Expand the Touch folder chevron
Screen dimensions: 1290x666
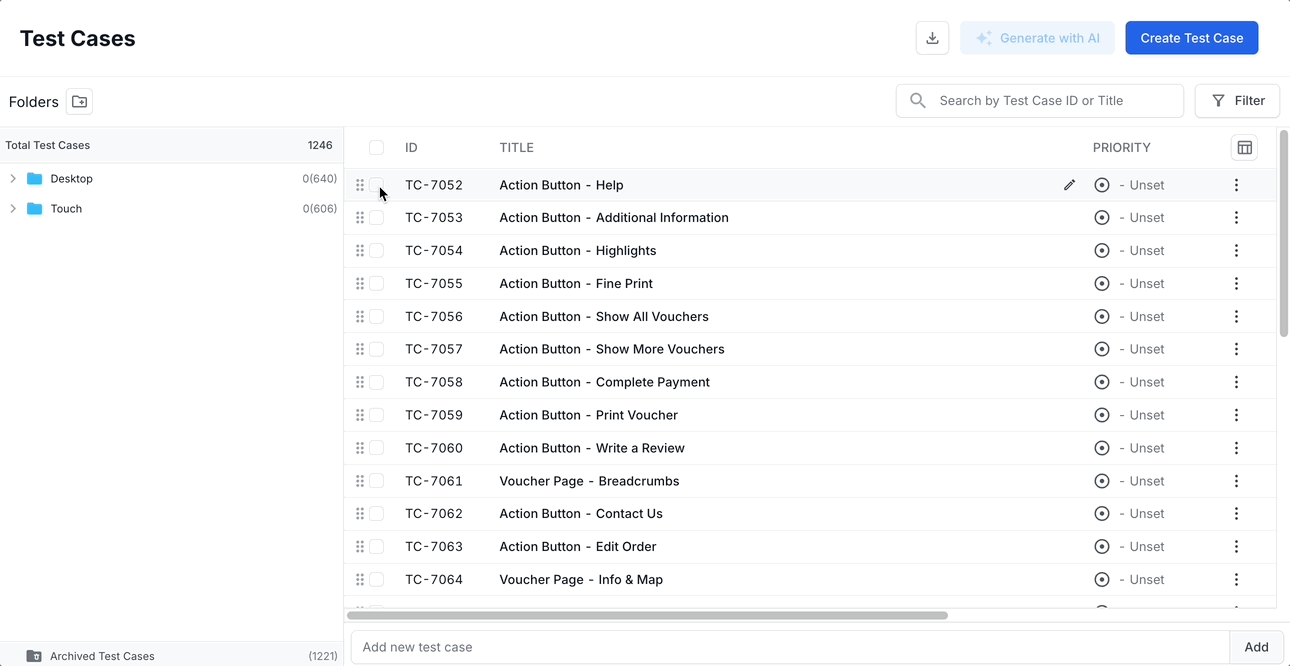[x=13, y=209]
